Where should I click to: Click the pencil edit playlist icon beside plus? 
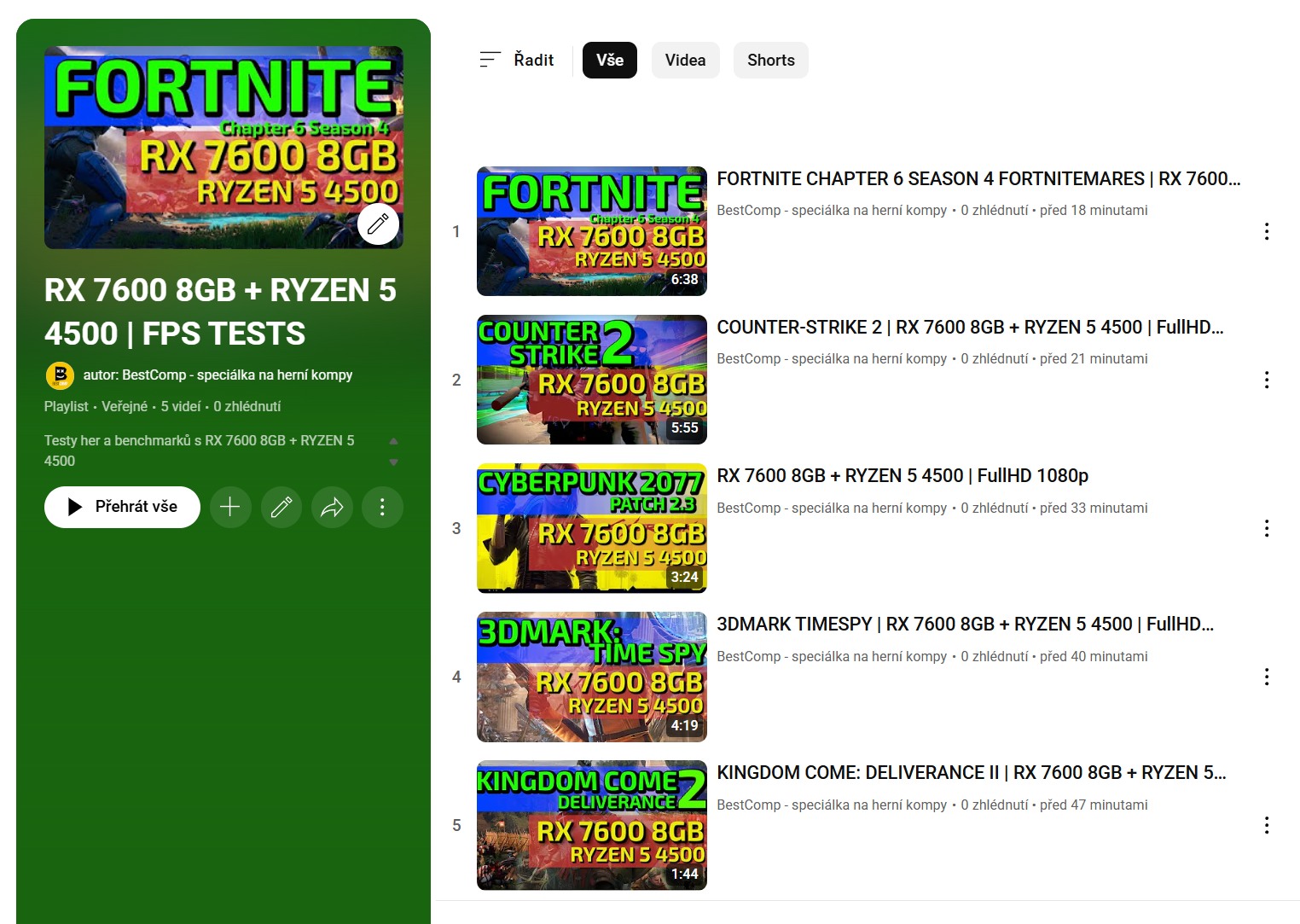281,508
